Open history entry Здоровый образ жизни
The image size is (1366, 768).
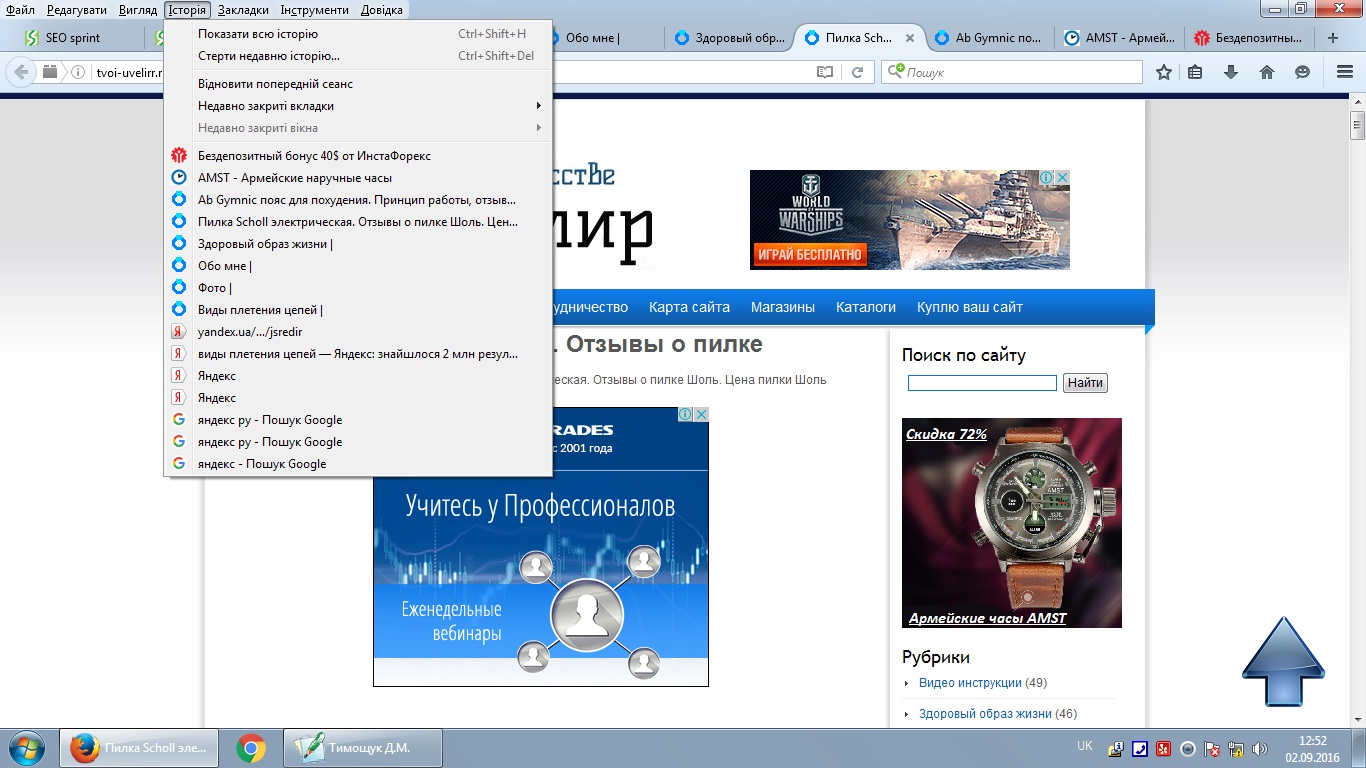(x=358, y=244)
